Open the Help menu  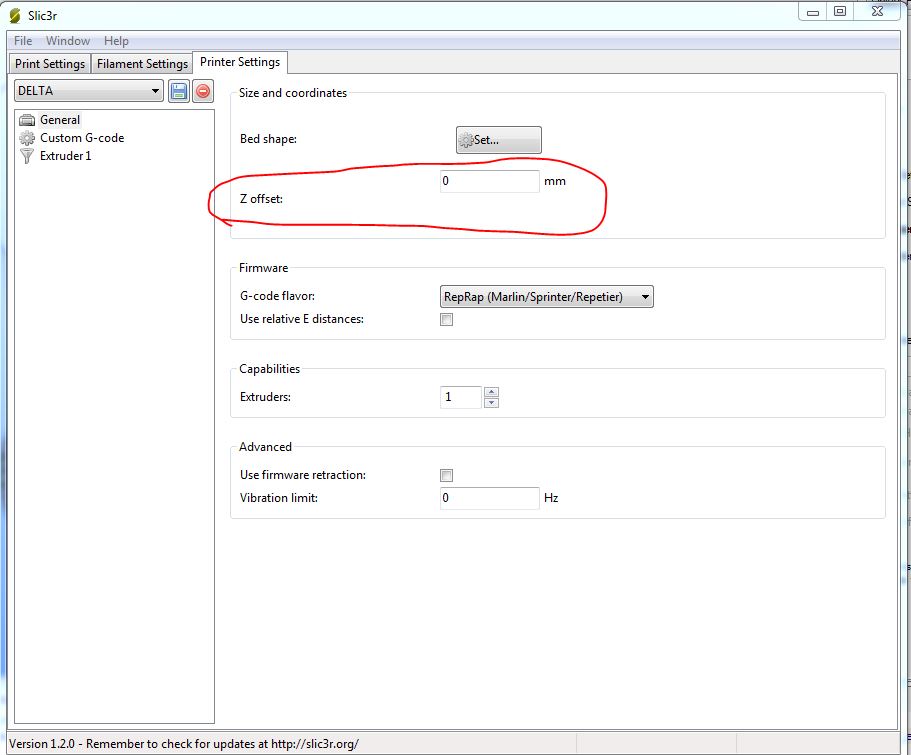pyautogui.click(x=116, y=41)
